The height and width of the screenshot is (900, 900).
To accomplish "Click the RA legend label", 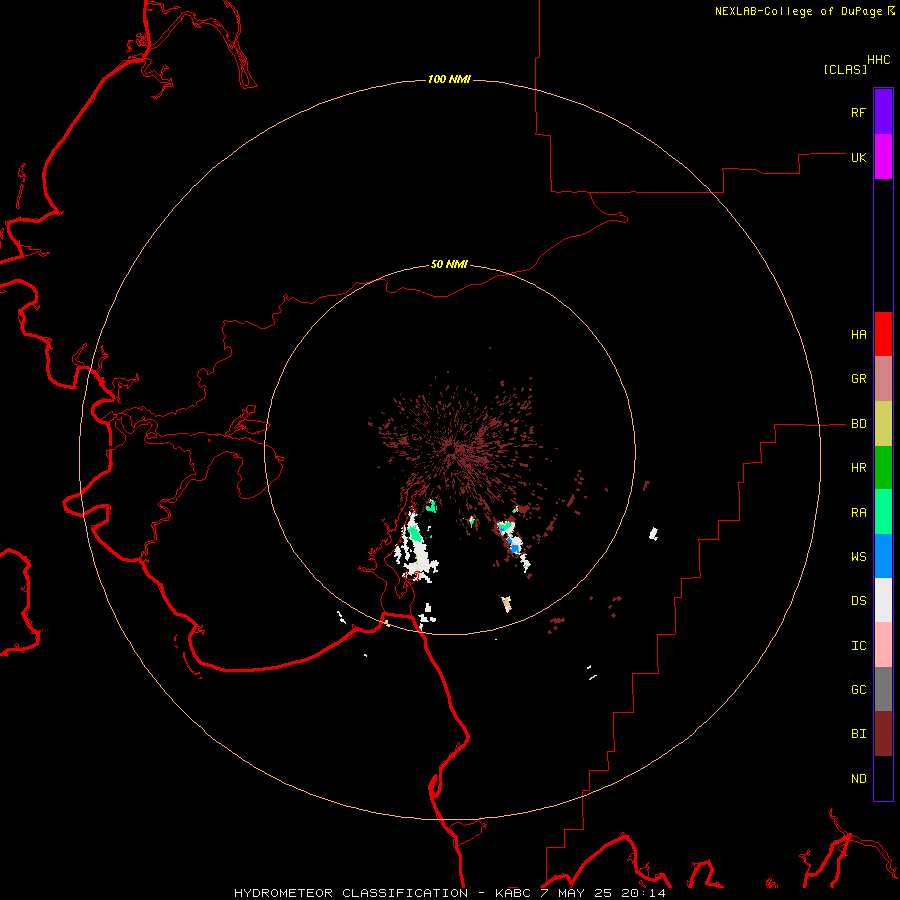I will click(x=858, y=513).
